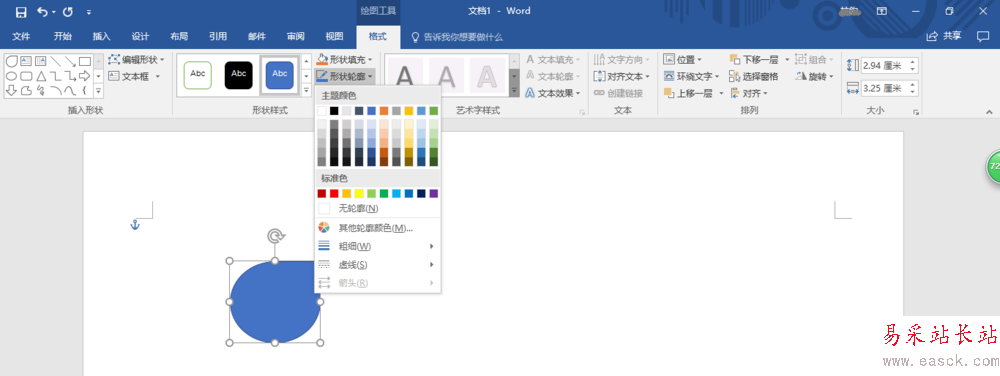Click the 文本效果 text effects icon

click(530, 93)
